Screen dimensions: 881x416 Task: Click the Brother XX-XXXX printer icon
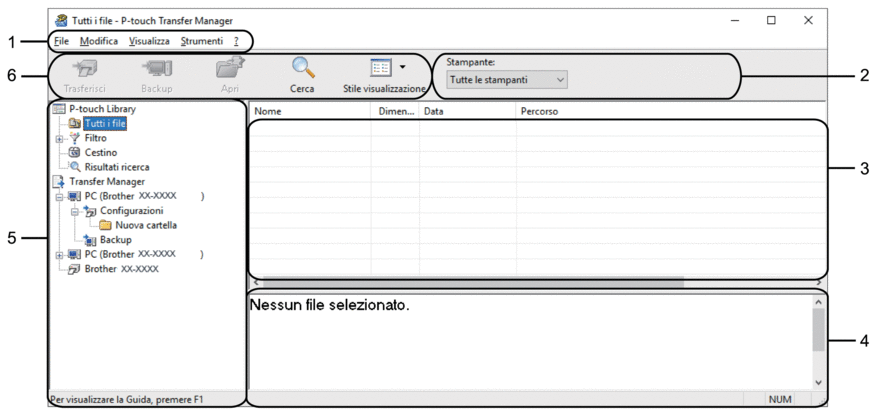coord(75,269)
